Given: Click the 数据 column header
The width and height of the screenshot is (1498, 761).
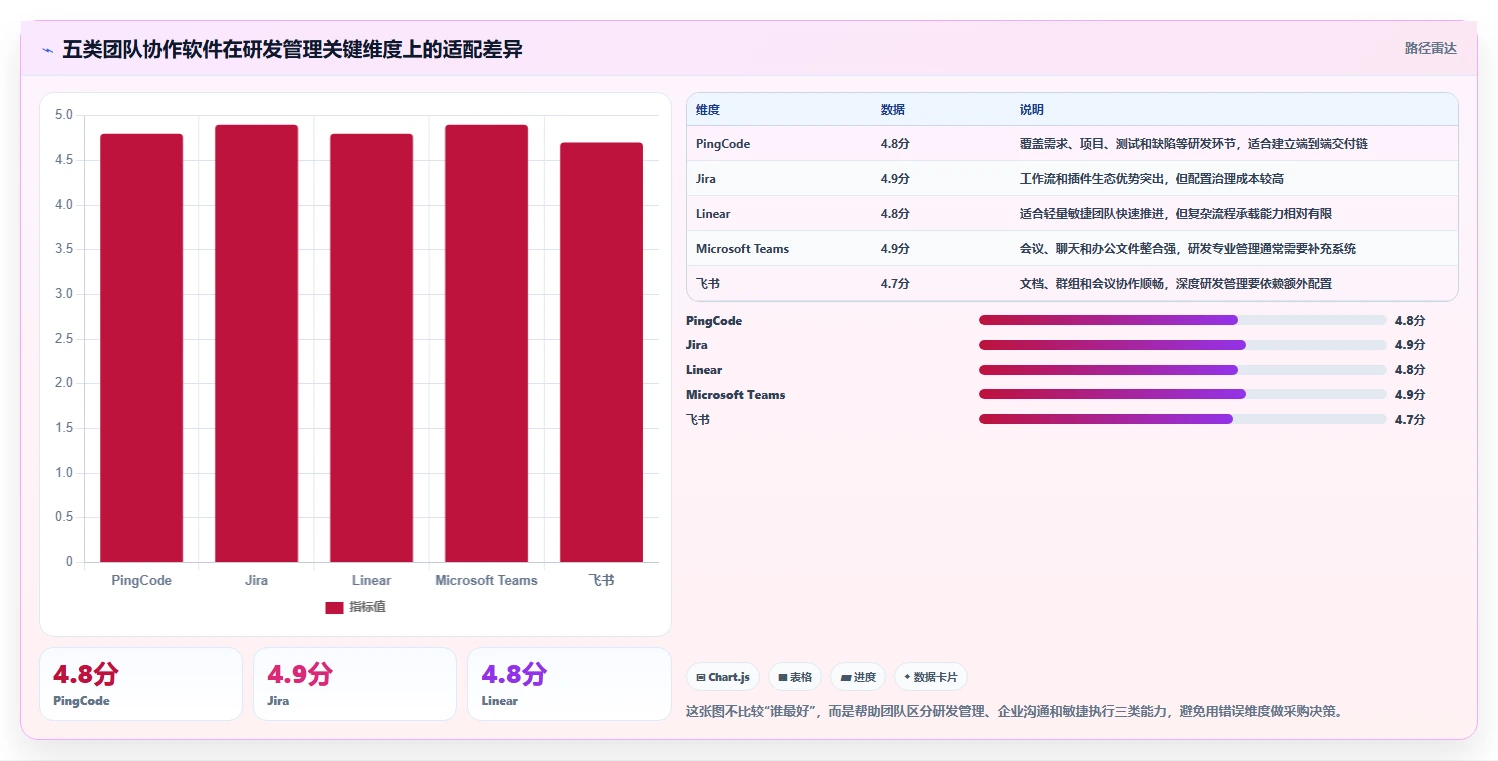Looking at the screenshot, I should click(893, 110).
